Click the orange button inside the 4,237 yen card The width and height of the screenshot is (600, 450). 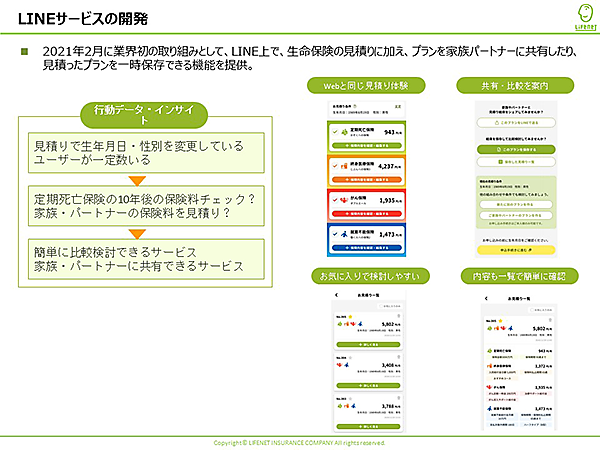367,179
